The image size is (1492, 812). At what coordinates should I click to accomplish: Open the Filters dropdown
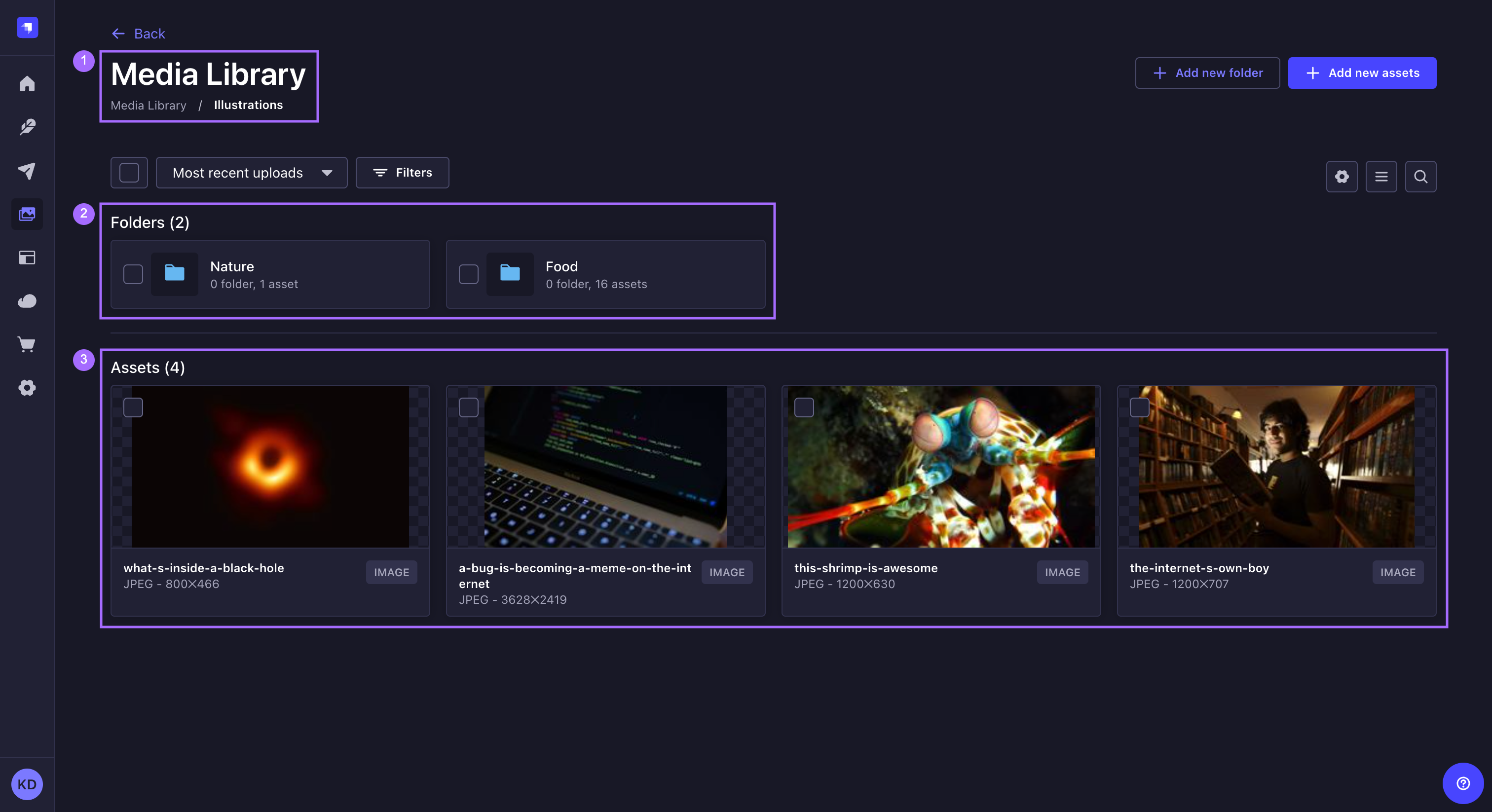pyautogui.click(x=402, y=173)
